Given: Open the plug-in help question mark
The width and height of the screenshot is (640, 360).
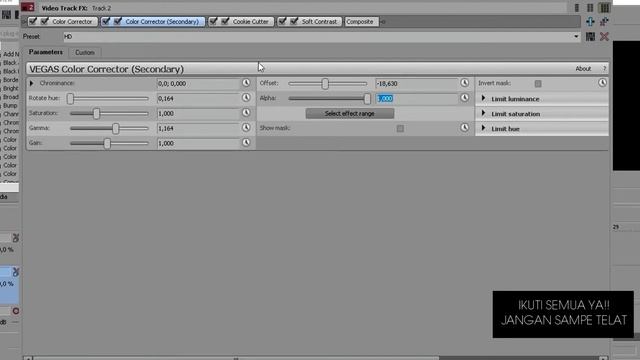Looking at the screenshot, I should (604, 69).
